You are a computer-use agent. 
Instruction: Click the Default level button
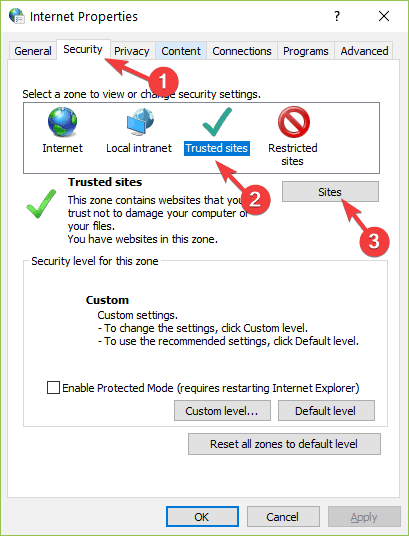pyautogui.click(x=326, y=411)
